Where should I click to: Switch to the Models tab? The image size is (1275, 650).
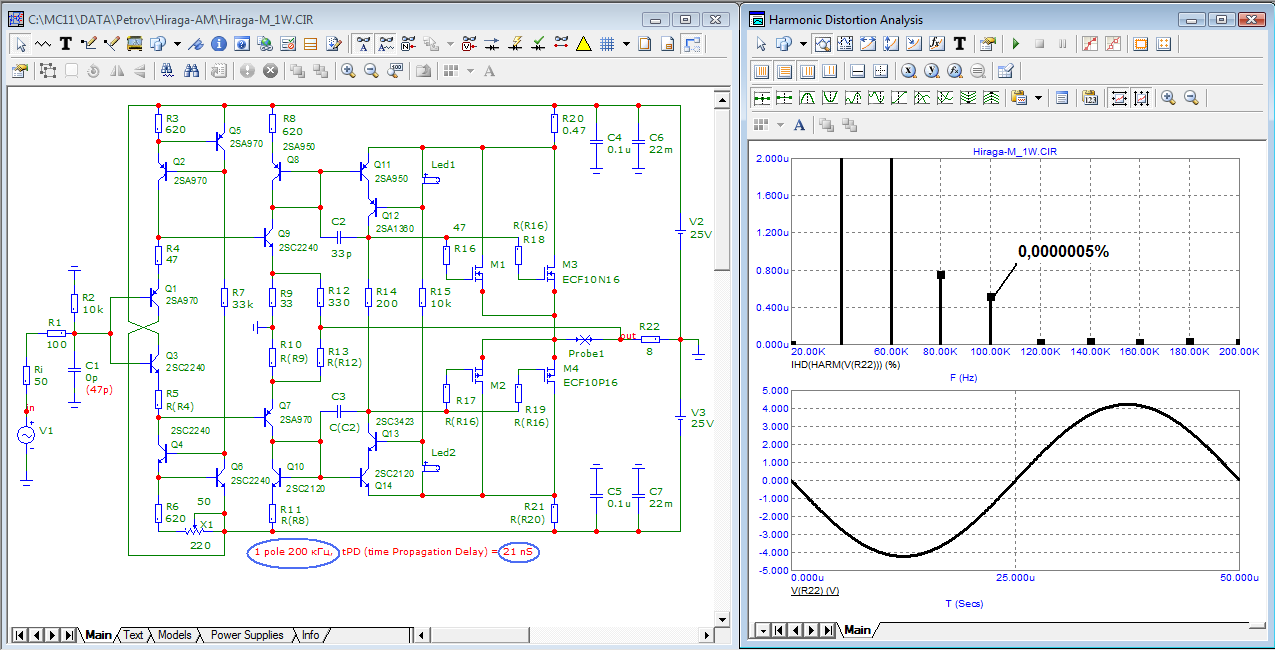(x=174, y=635)
